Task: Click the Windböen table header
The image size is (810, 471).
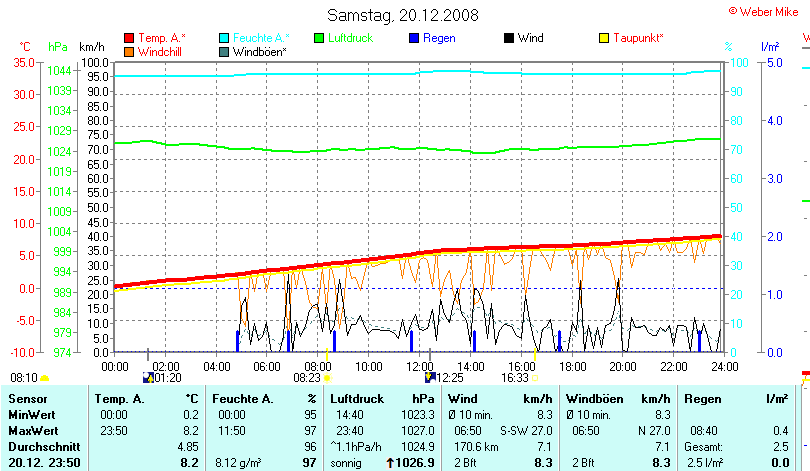Action: pyautogui.click(x=595, y=399)
